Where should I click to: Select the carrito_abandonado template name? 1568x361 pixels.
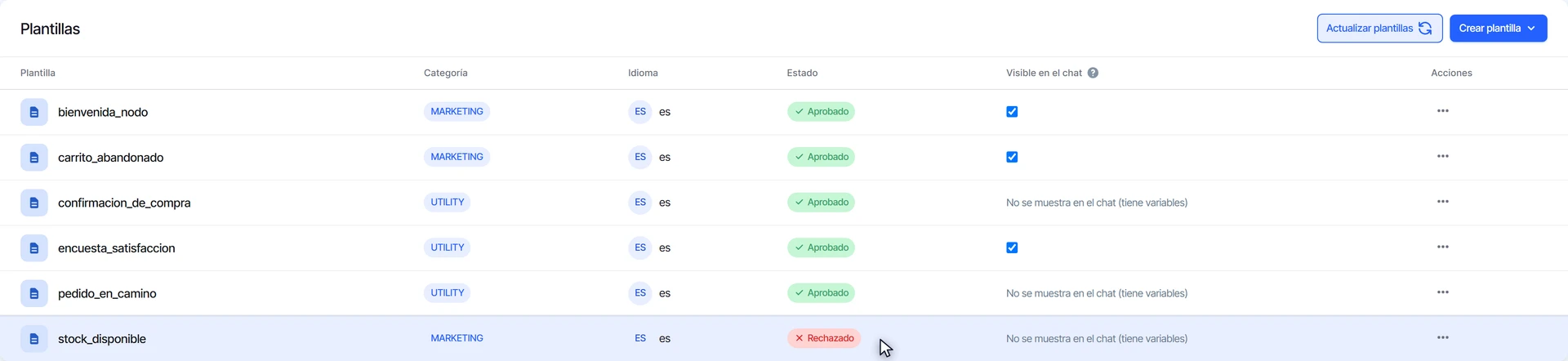pyautogui.click(x=110, y=158)
